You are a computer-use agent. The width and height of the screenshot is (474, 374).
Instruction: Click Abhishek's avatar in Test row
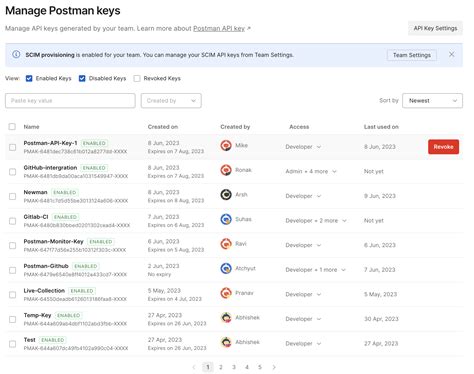tap(226, 342)
